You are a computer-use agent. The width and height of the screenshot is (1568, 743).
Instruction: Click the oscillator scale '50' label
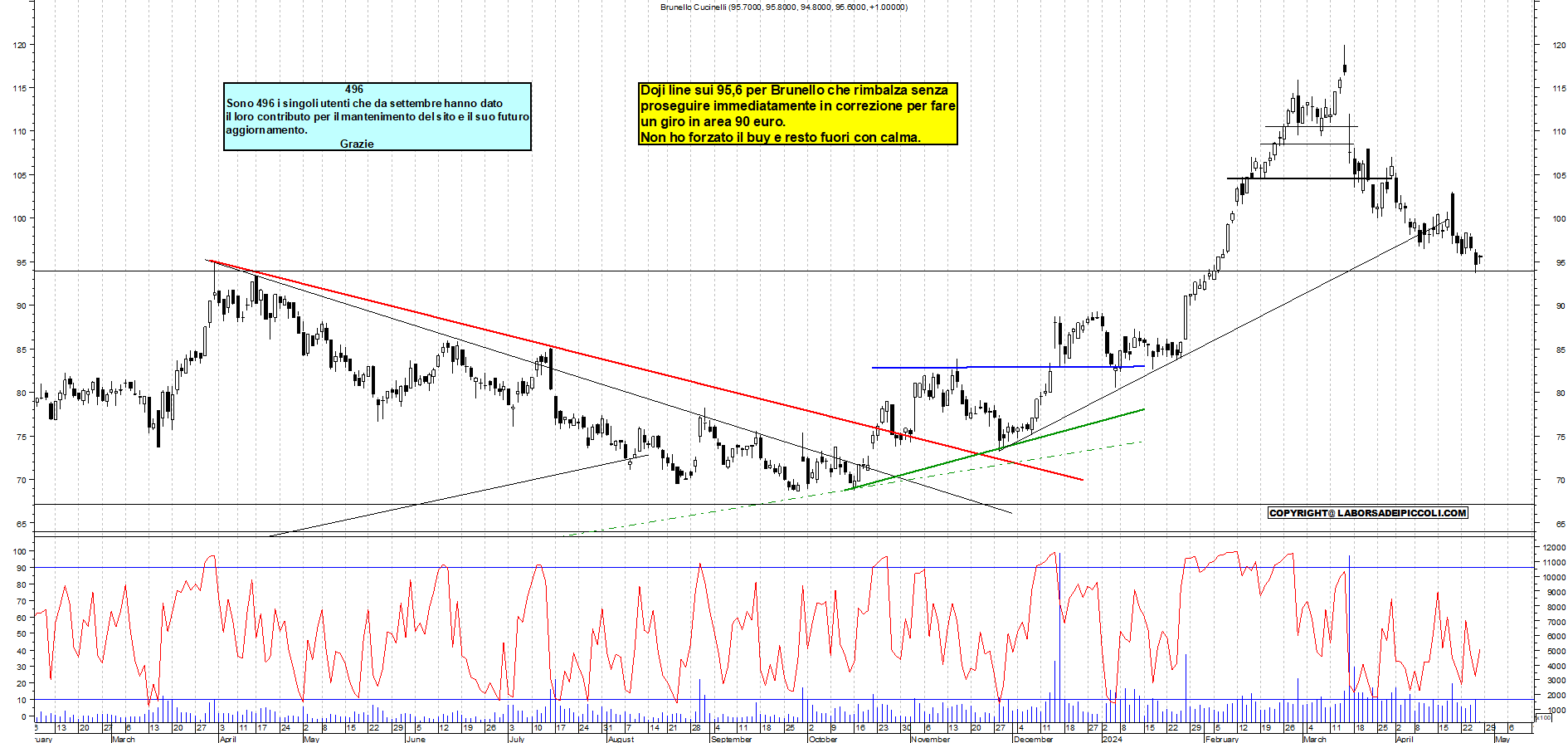[x=22, y=634]
